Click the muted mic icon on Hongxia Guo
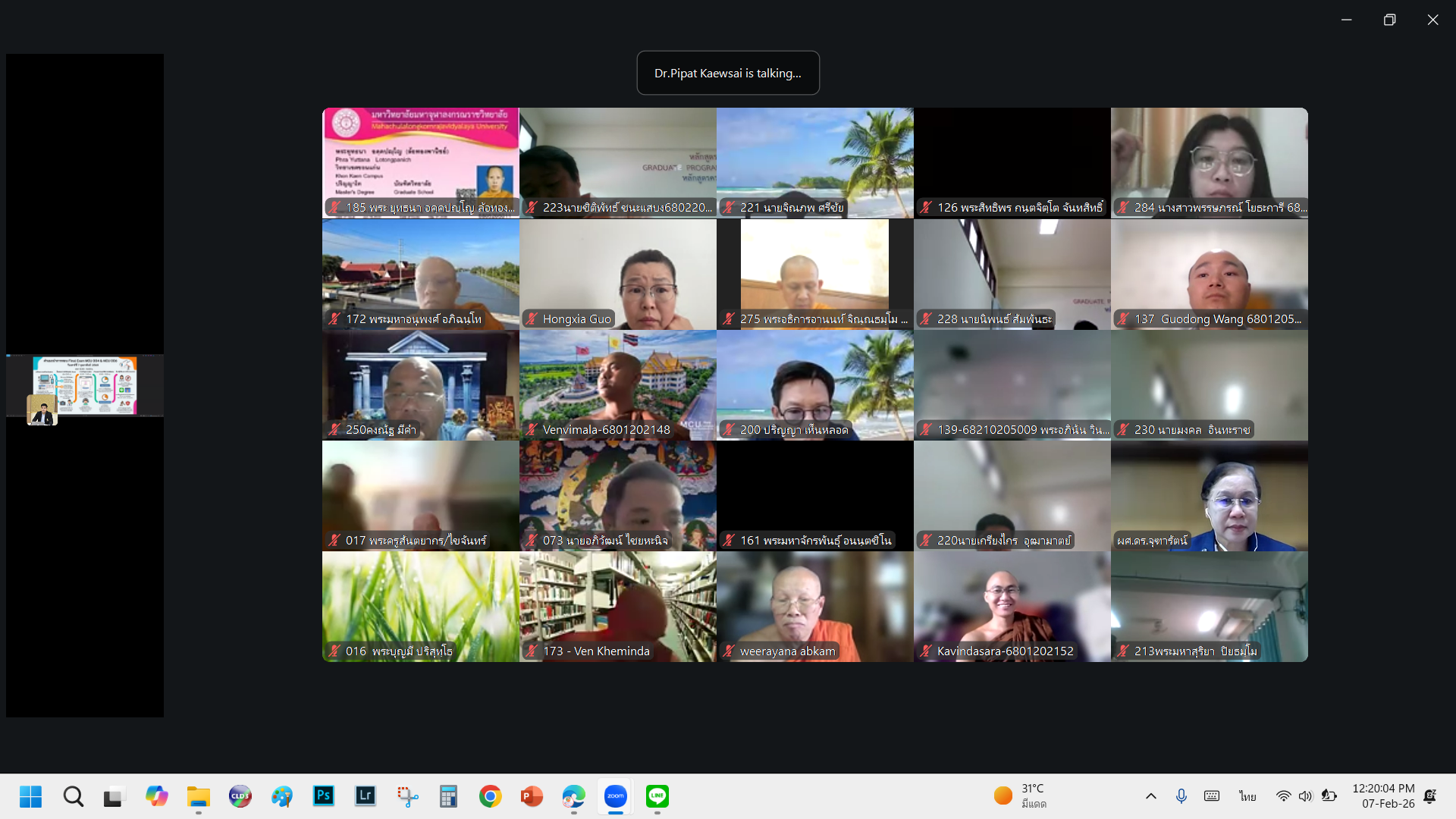This screenshot has width=1456, height=819. point(532,319)
